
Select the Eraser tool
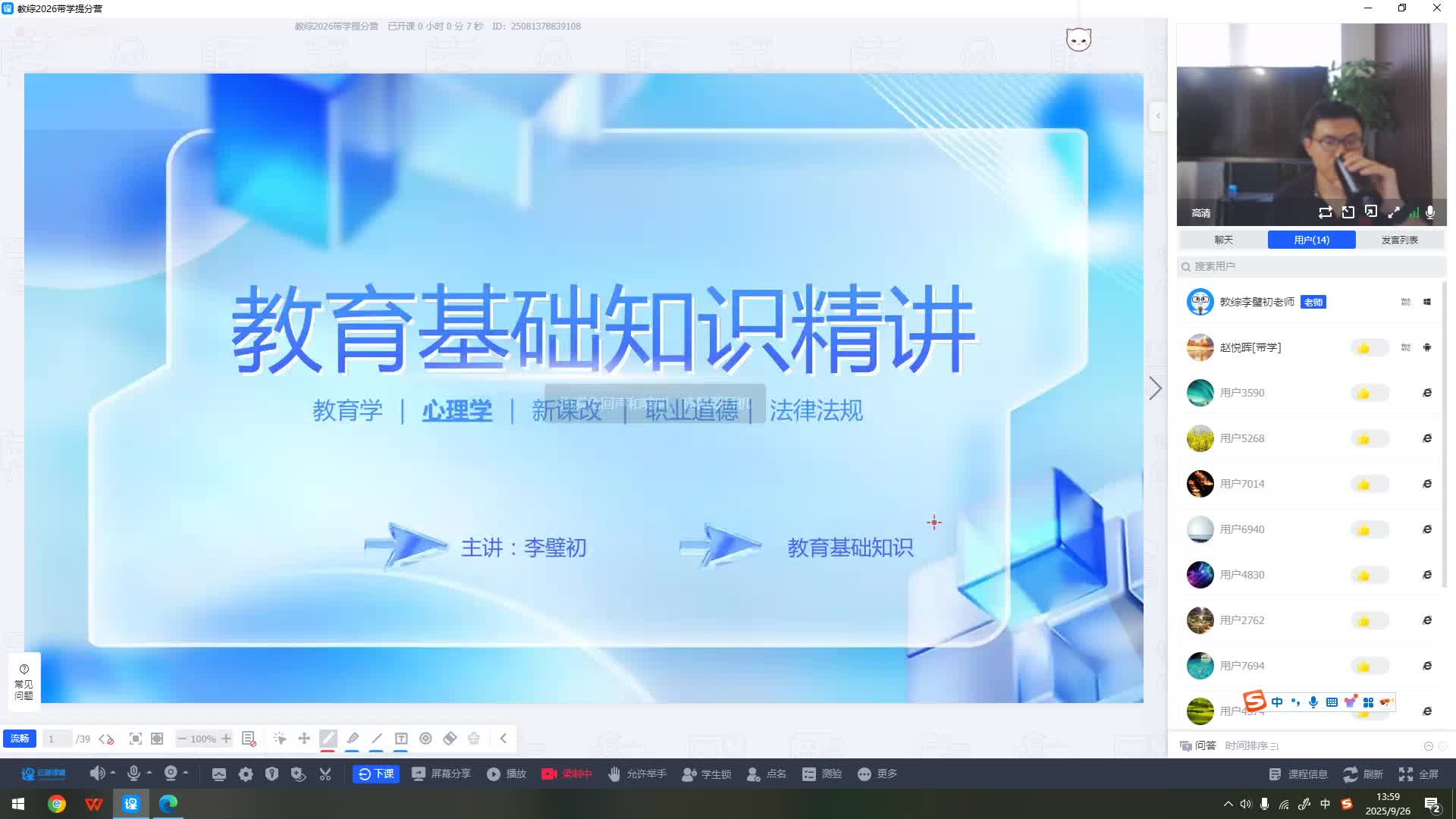[450, 738]
